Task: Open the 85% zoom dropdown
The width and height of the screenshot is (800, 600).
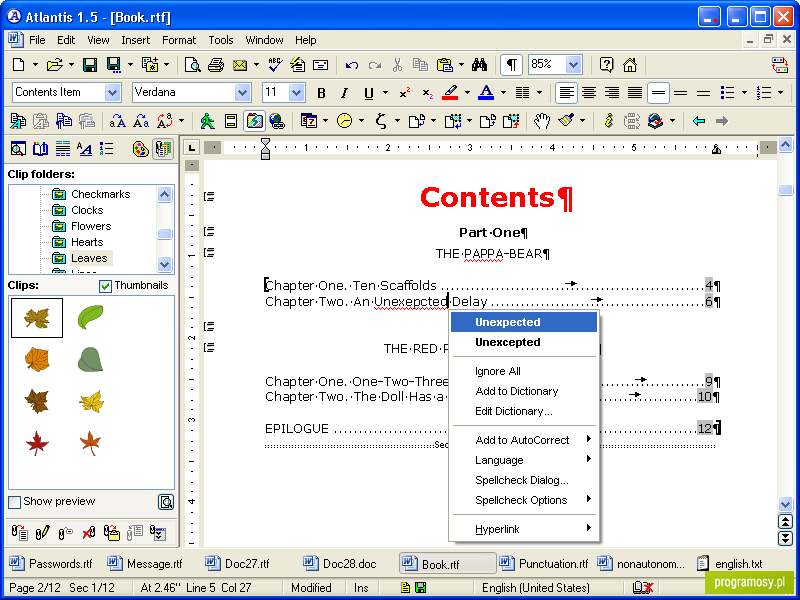Action: pos(574,65)
